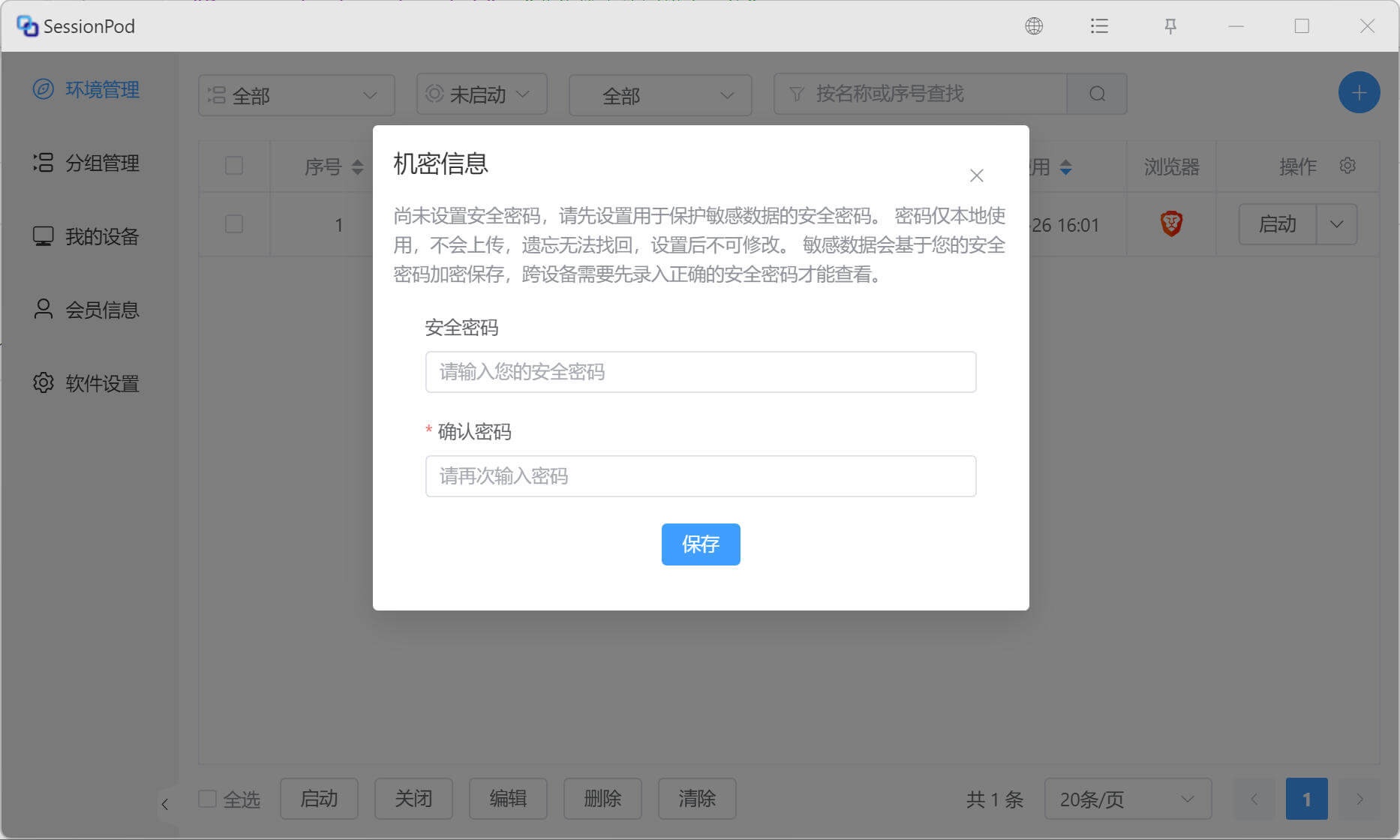Focus the 安全密码 input field

pos(701,372)
